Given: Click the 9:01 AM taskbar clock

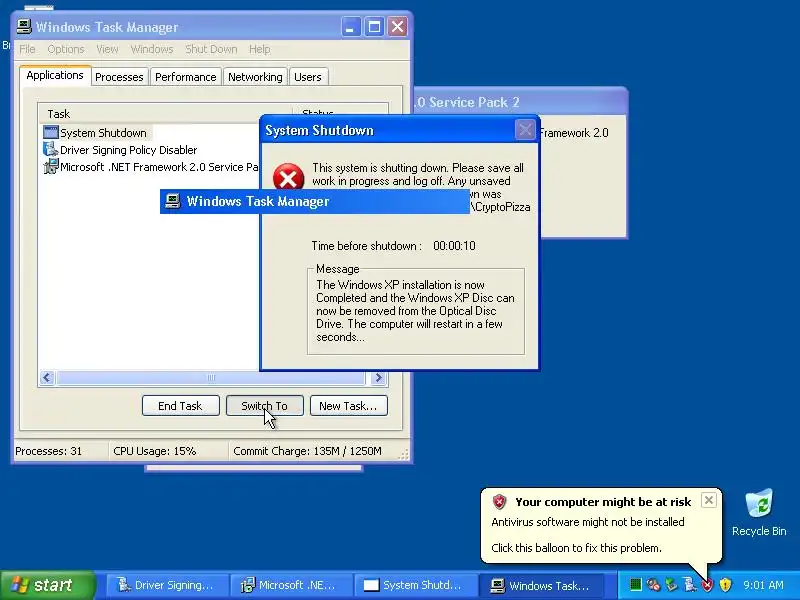Looking at the screenshot, I should (763, 585).
